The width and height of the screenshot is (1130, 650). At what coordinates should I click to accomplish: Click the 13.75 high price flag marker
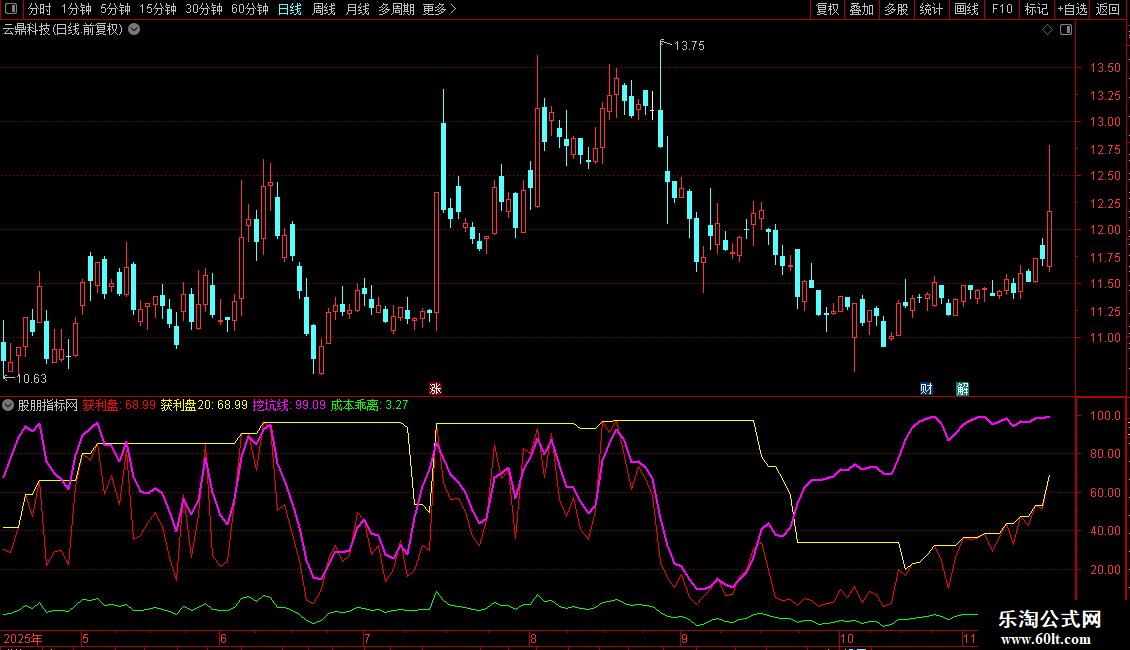tap(663, 44)
